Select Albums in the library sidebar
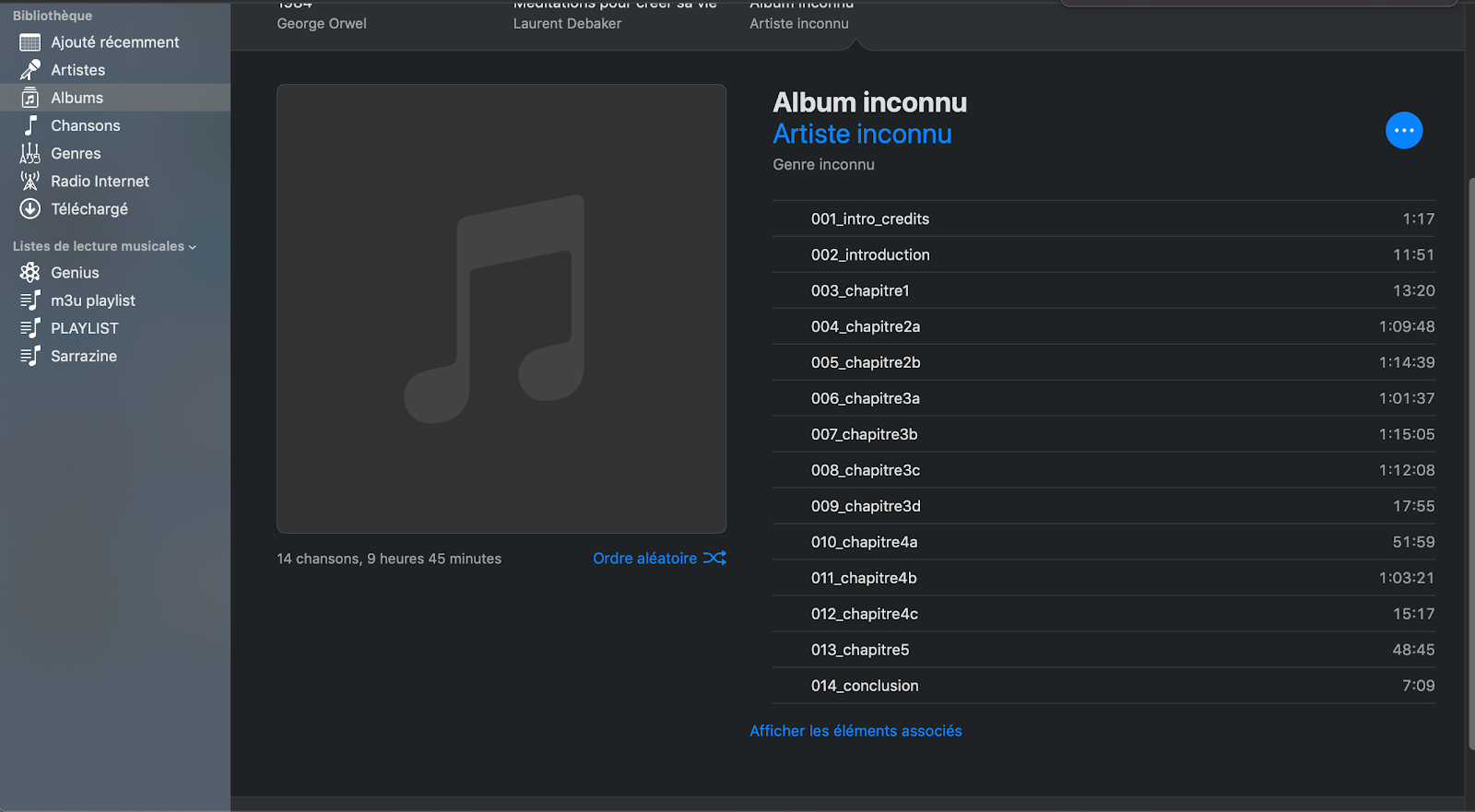Screen dimensions: 1475x812 click(77, 98)
